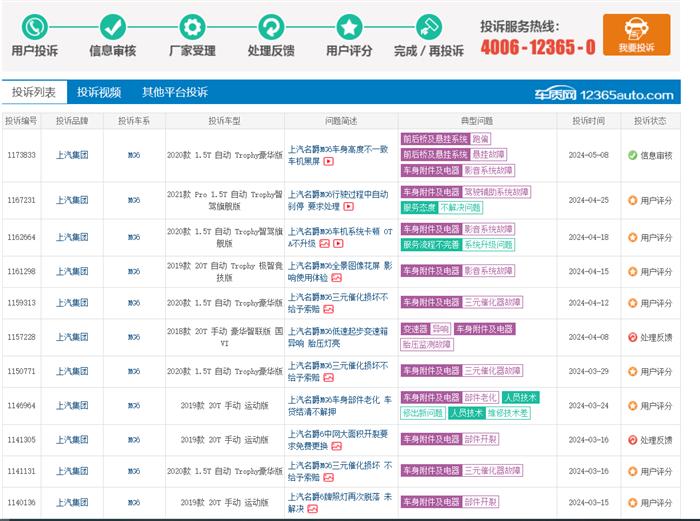The width and height of the screenshot is (700, 521).
Task: Click the 跑偏 tag in row 1173833
Action: [480, 139]
